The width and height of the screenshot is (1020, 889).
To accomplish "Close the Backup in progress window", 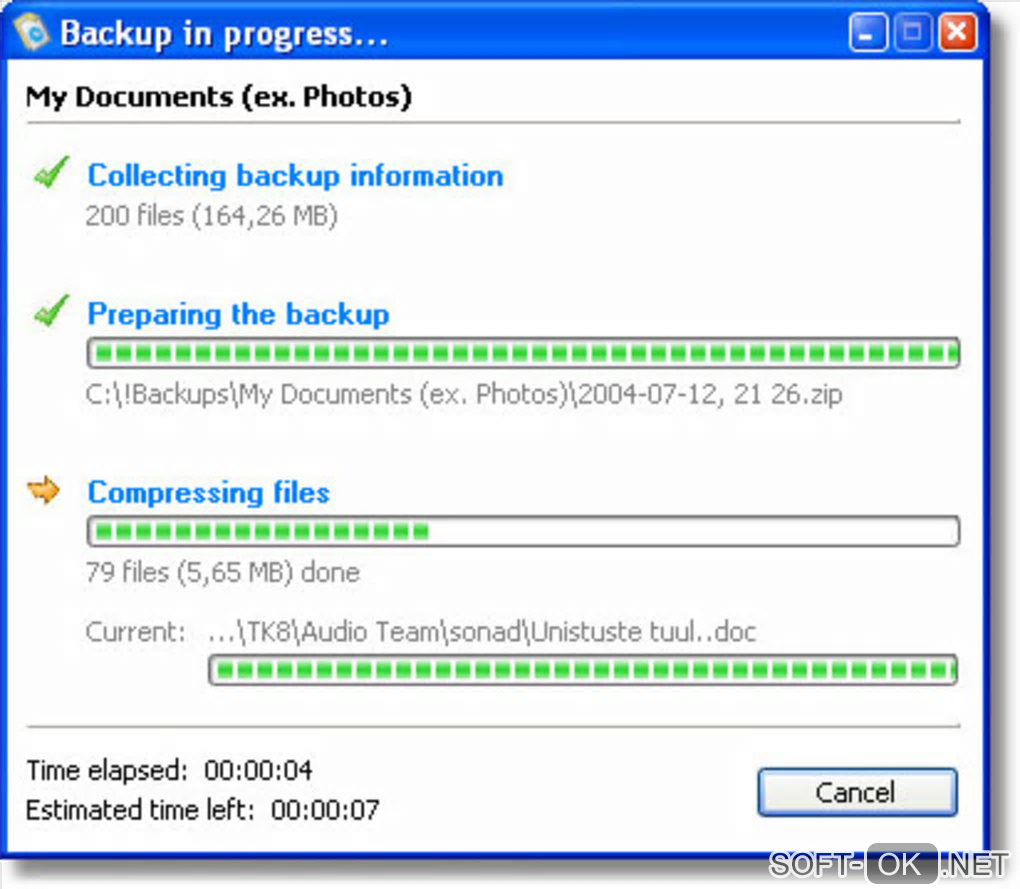I will [957, 32].
